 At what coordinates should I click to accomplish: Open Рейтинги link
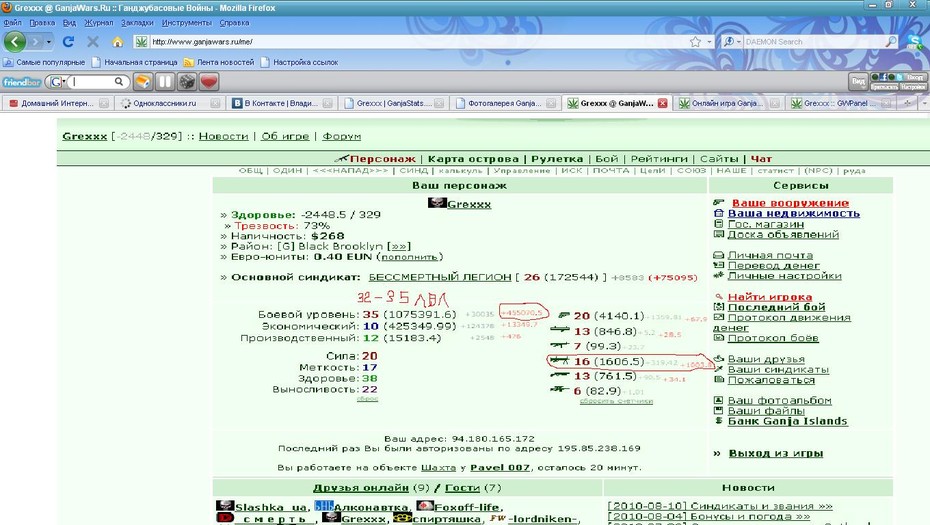(659, 158)
